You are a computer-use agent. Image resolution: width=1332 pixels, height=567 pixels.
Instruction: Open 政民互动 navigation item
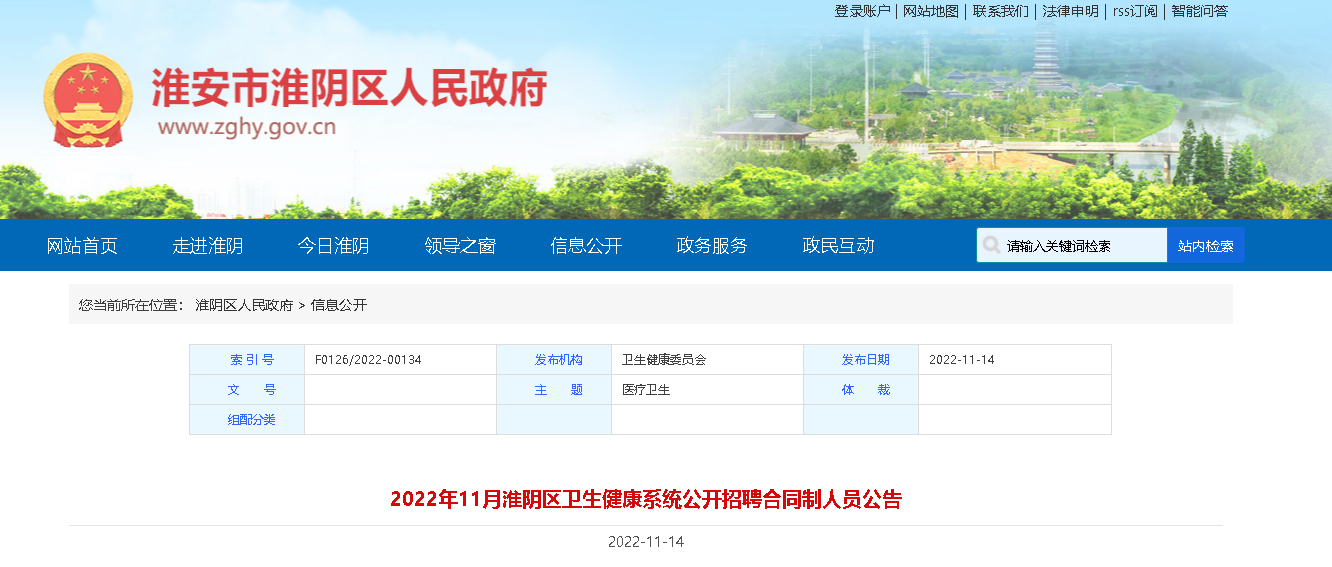pyautogui.click(x=838, y=246)
